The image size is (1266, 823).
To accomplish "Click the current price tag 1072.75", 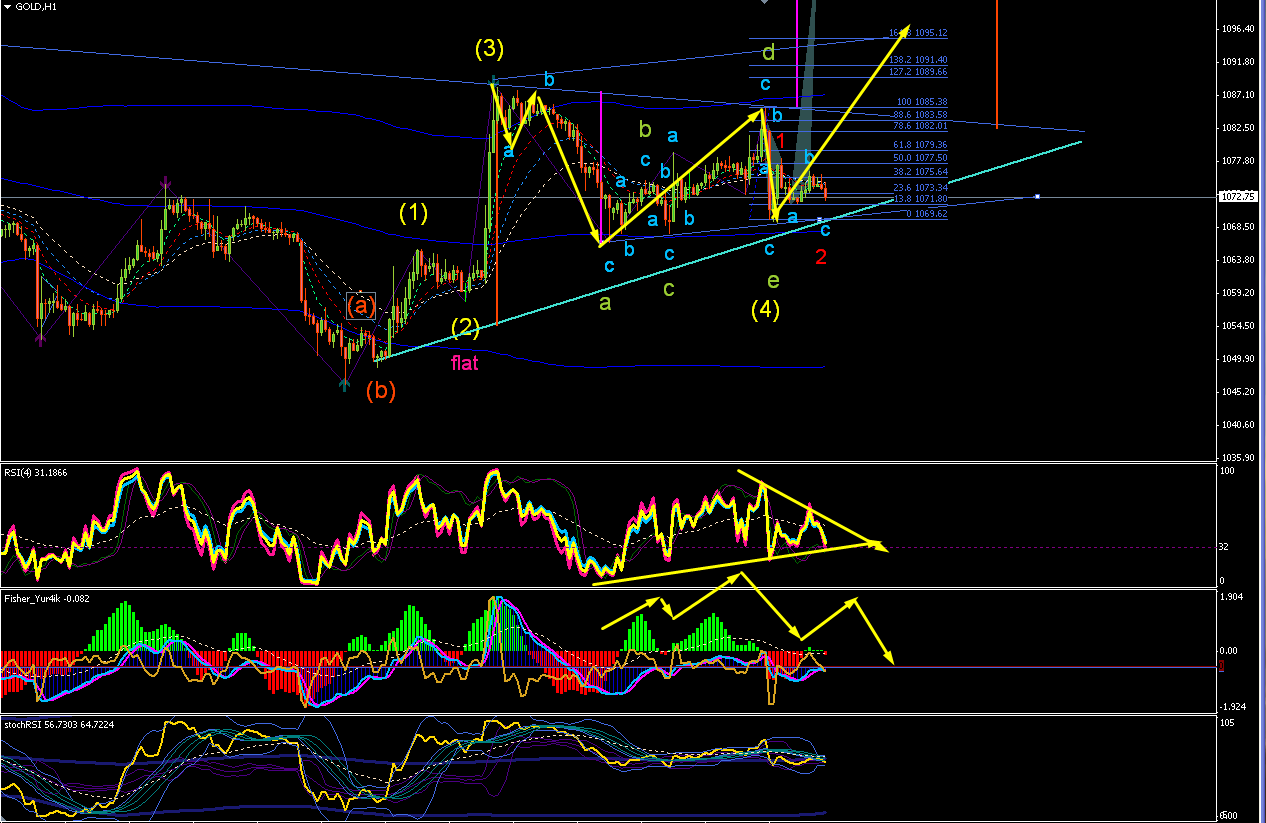I will point(1237,197).
